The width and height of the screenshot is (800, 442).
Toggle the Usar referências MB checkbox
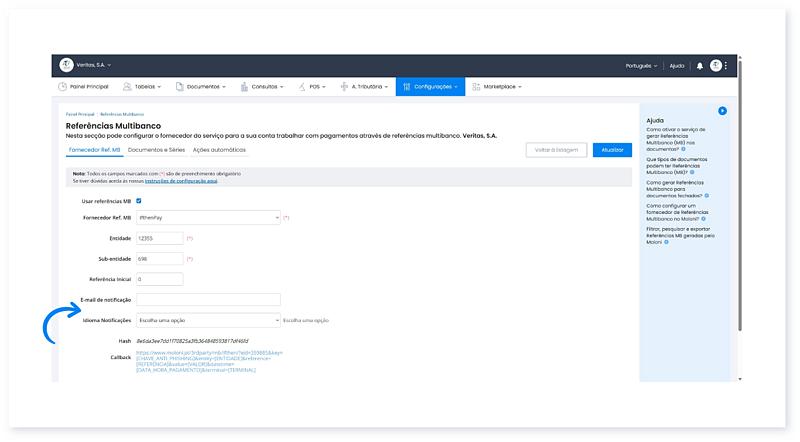point(139,201)
